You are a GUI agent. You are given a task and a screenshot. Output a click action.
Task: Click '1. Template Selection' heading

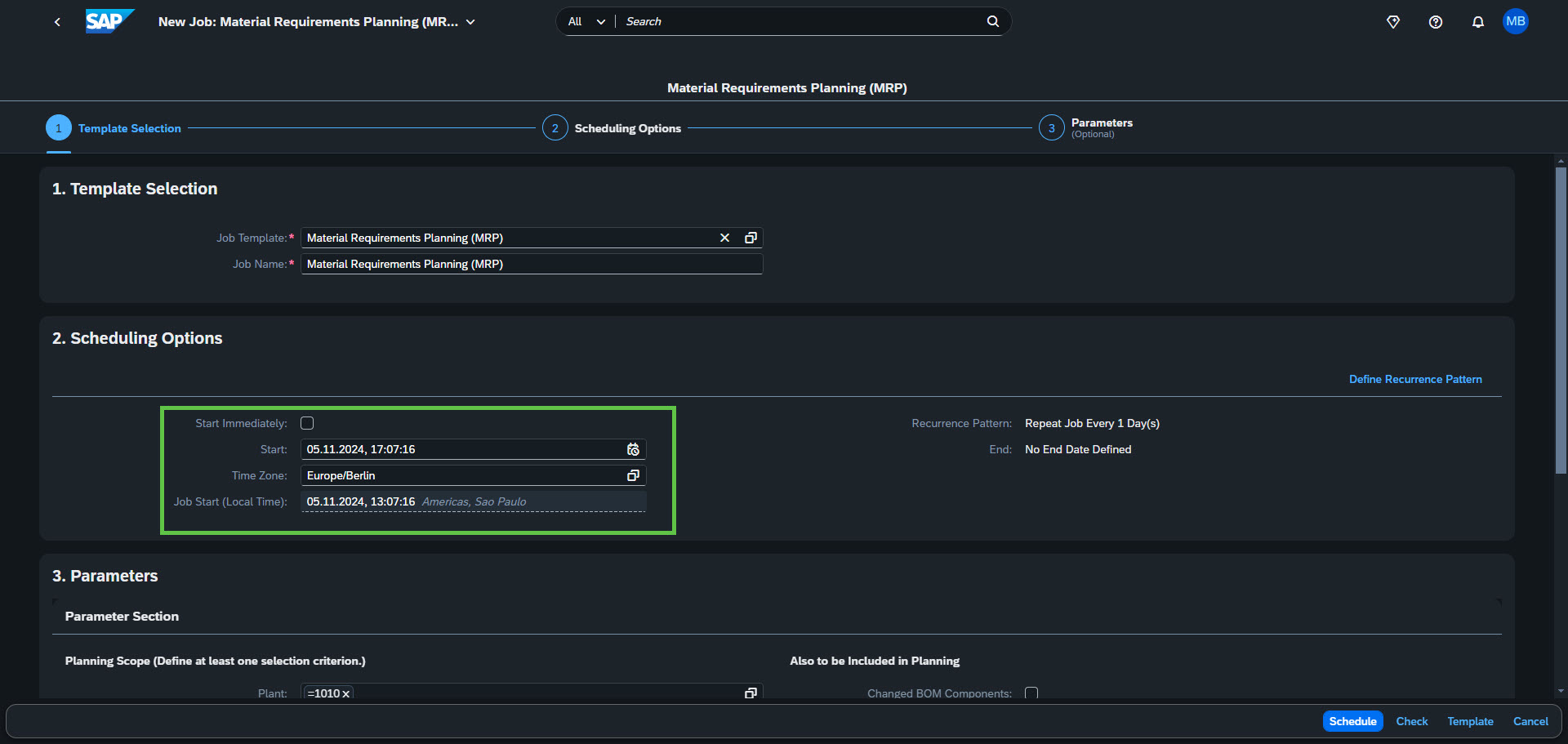pyautogui.click(x=135, y=189)
